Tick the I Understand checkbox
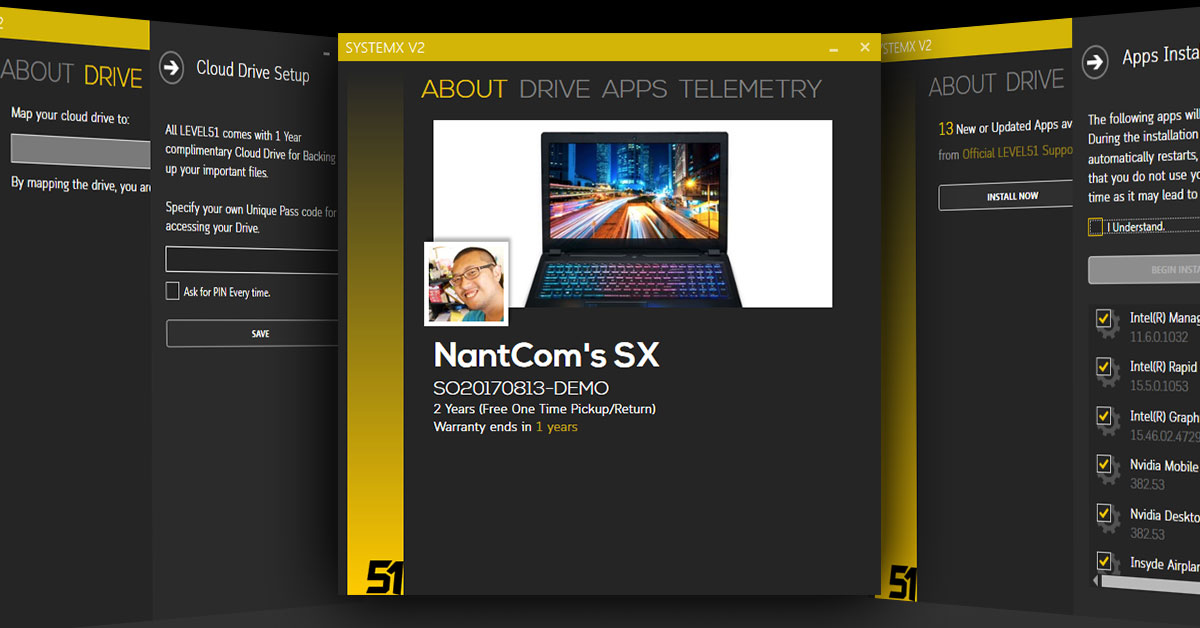The height and width of the screenshot is (628, 1200). 1096,227
